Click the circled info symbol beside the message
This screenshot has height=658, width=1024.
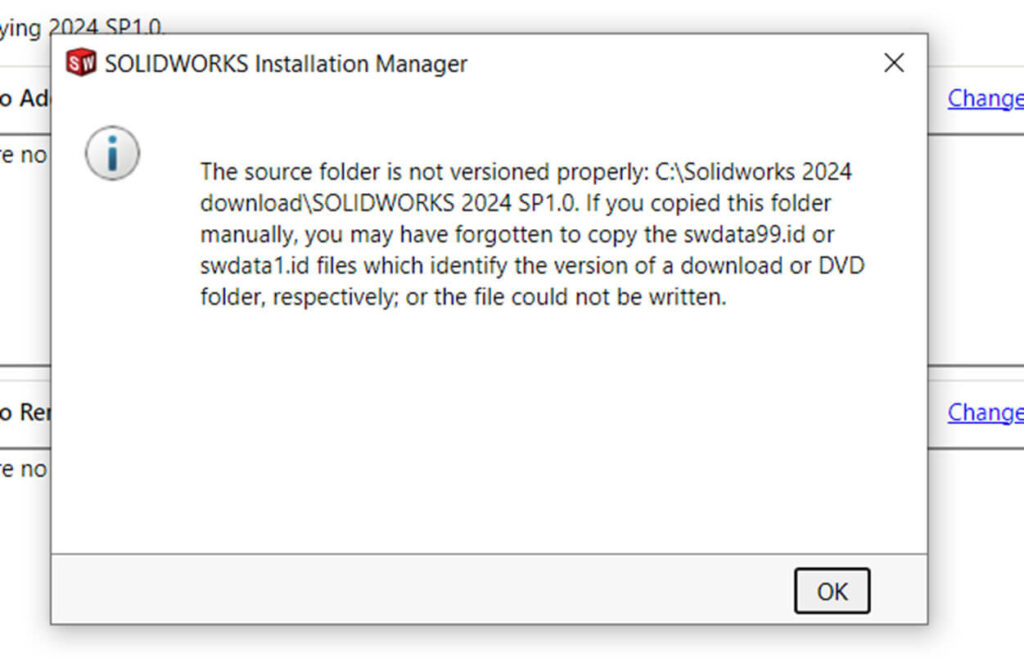tap(113, 154)
